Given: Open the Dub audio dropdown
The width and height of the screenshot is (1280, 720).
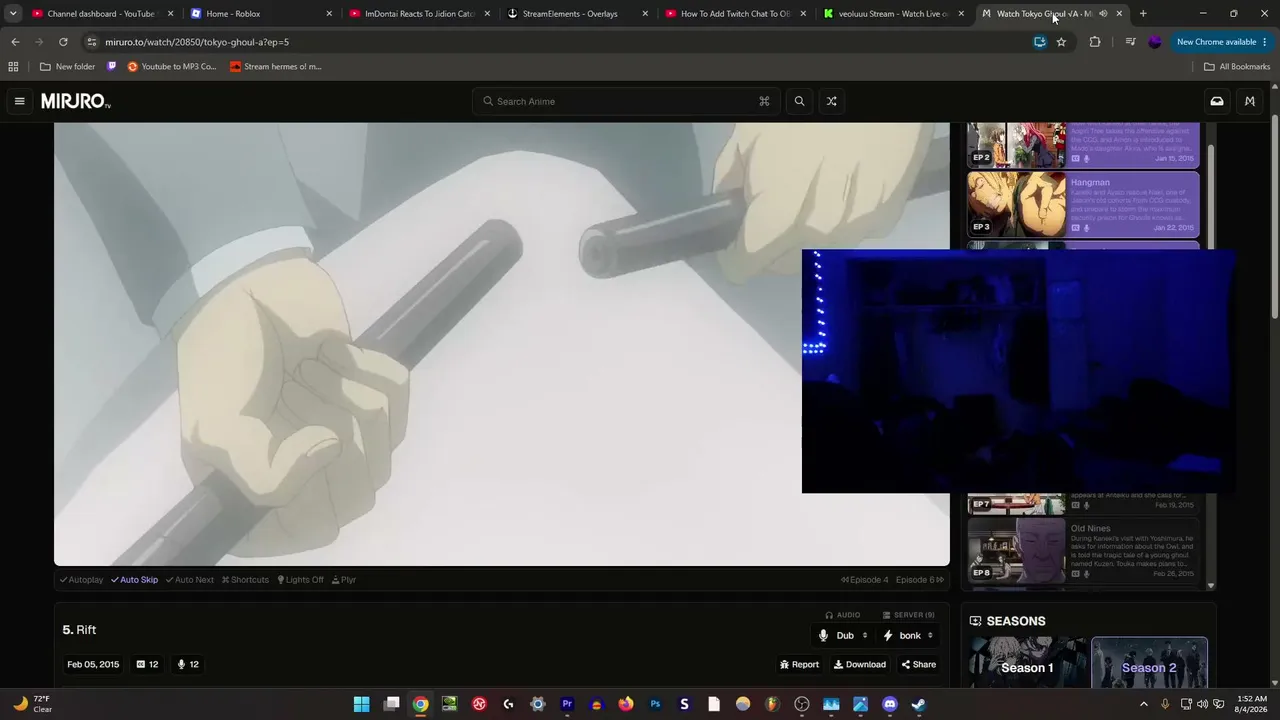Looking at the screenshot, I should [x=843, y=636].
